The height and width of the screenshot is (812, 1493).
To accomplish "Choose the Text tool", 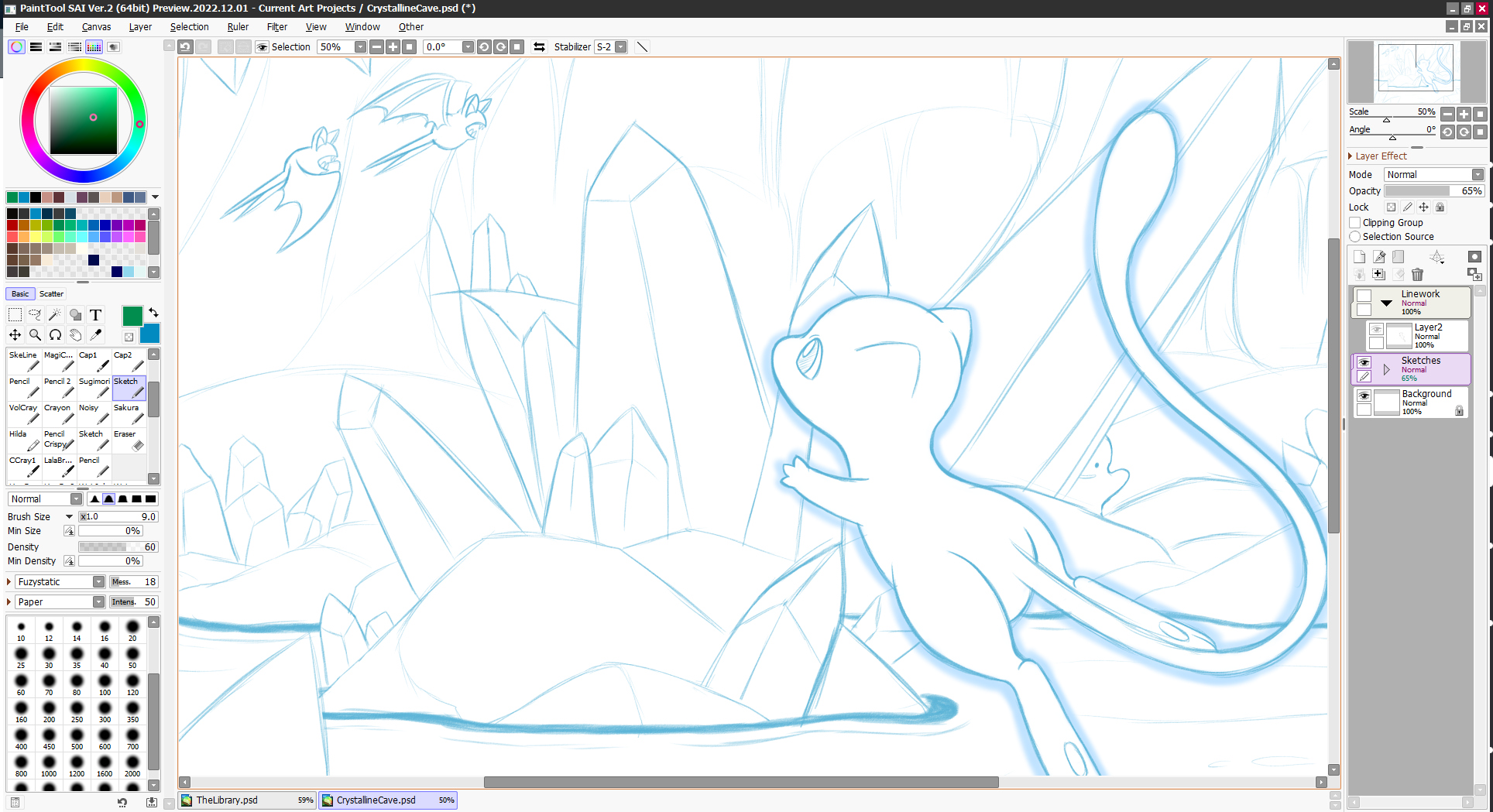I will tap(95, 314).
